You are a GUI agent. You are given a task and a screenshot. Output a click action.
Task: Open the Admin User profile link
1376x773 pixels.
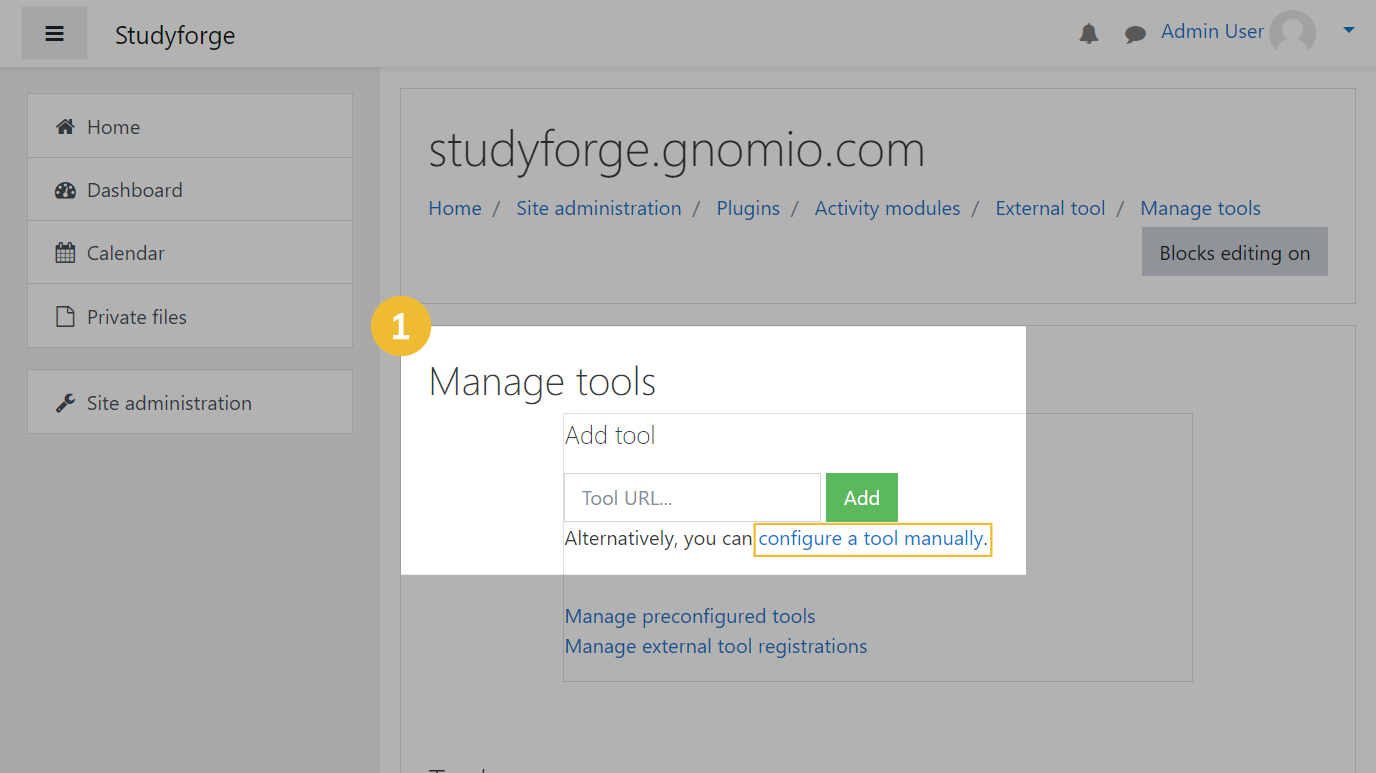tap(1212, 32)
